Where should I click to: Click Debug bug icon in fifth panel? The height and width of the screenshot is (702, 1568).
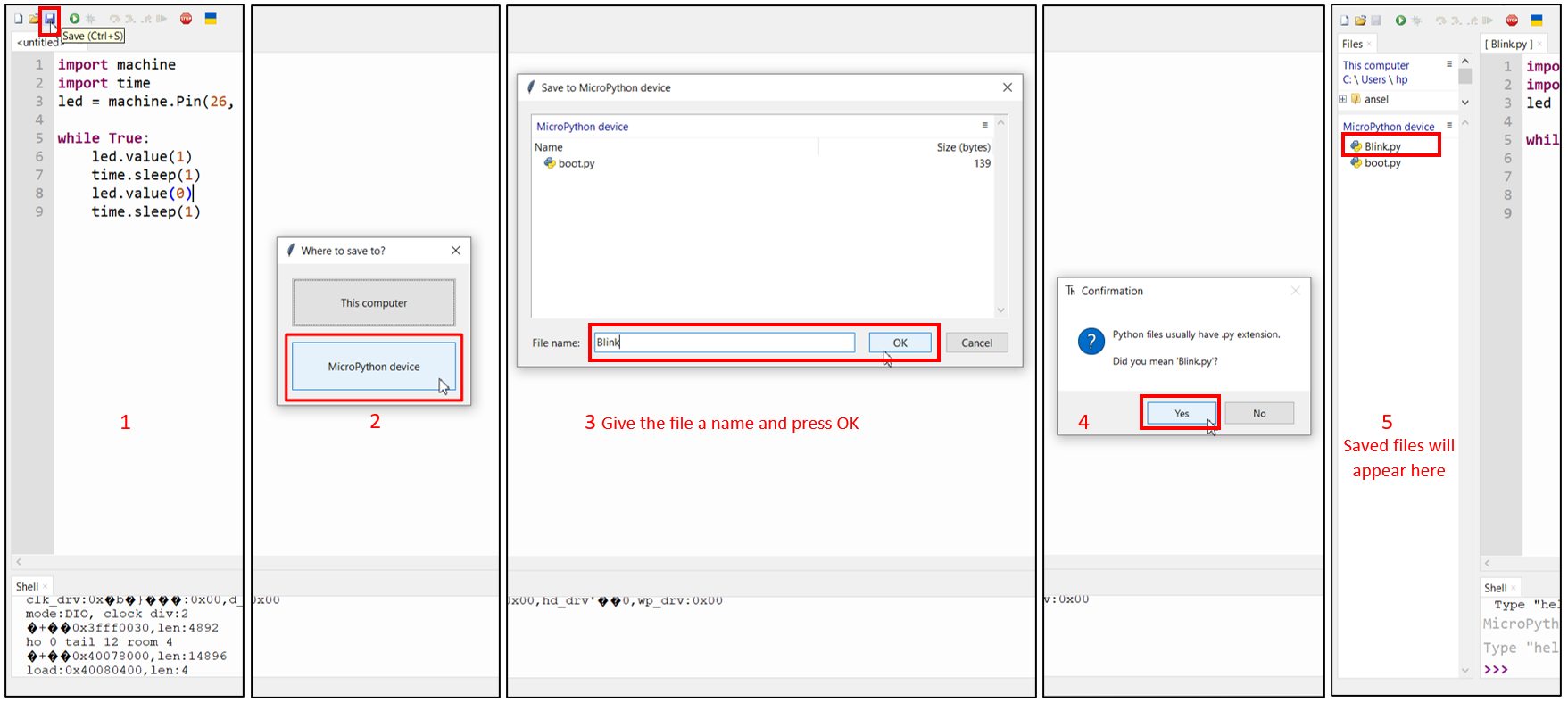coord(1416,21)
